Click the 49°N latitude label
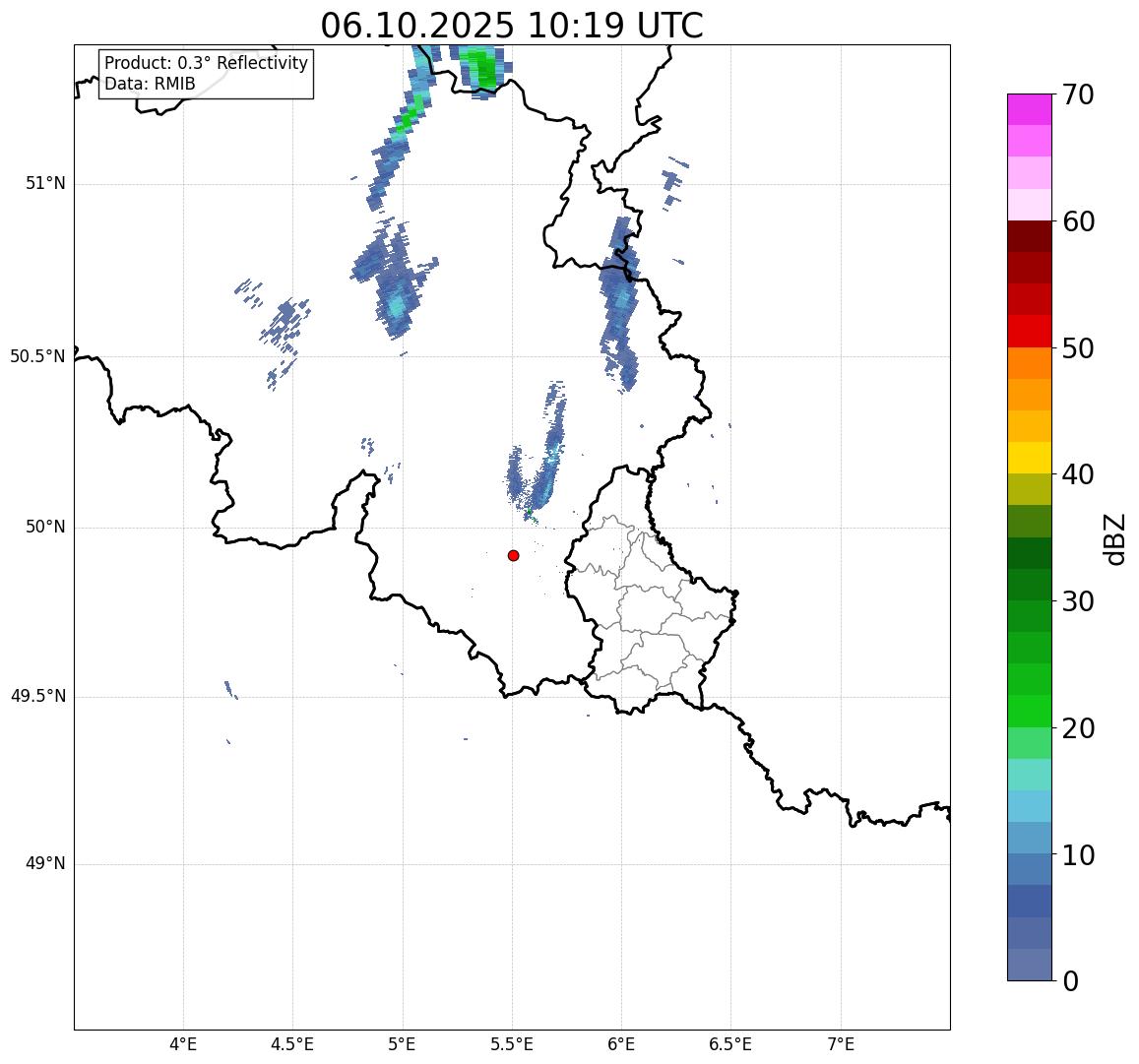This screenshot has height=1064, width=1139. tap(45, 864)
